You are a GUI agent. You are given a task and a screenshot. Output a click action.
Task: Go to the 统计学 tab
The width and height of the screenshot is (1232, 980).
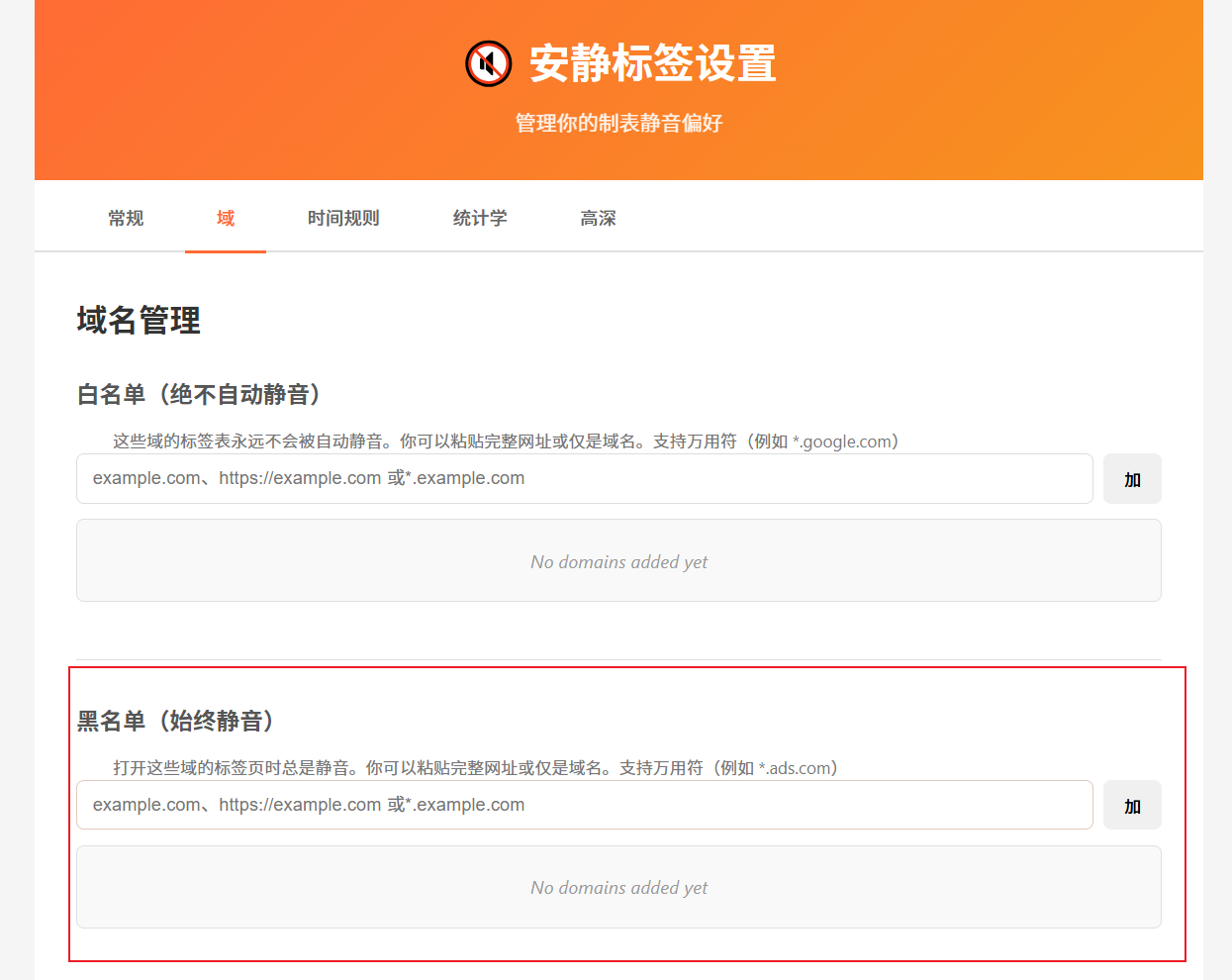(x=480, y=218)
